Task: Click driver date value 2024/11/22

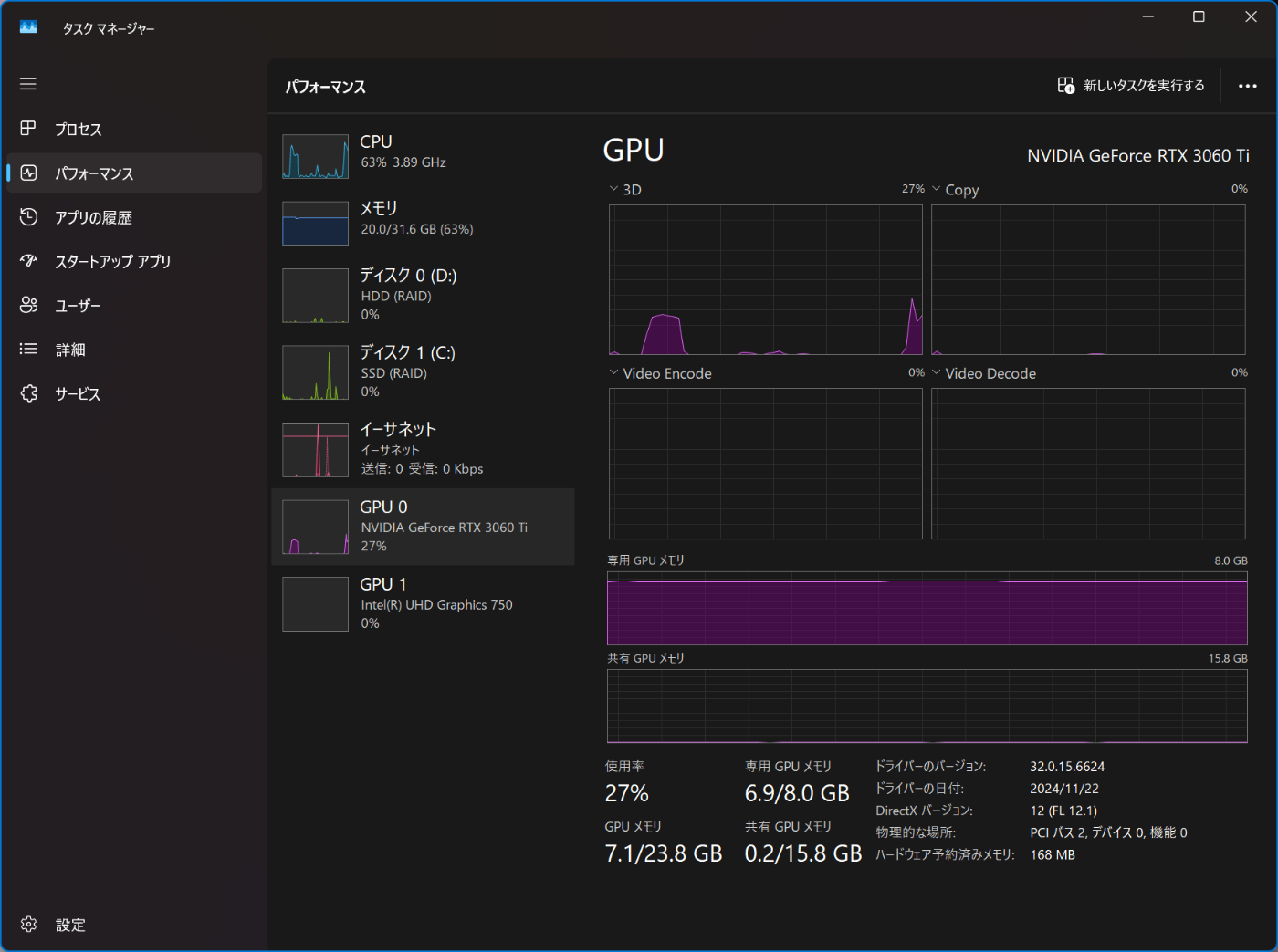Action: pos(1064,789)
